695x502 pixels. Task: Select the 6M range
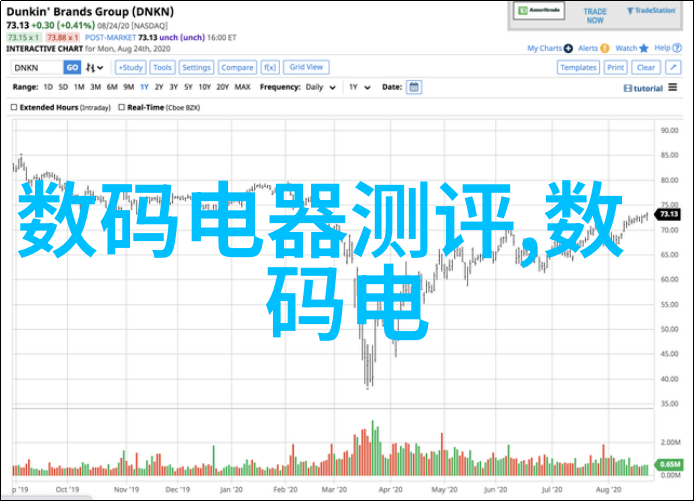(x=112, y=87)
